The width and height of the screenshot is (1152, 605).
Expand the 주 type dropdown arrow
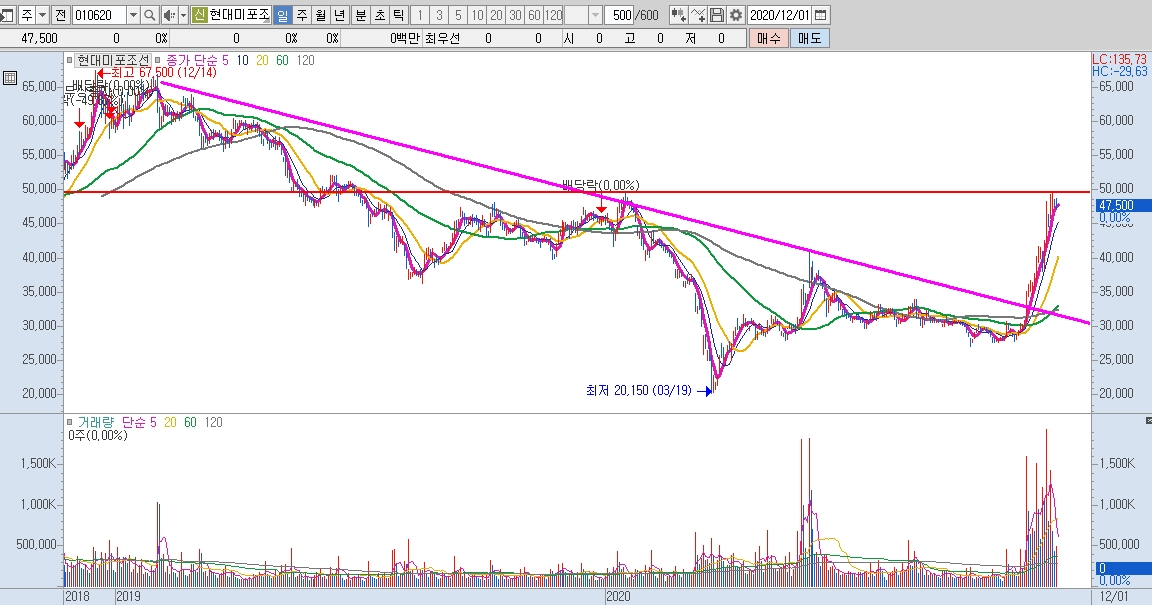coord(42,15)
